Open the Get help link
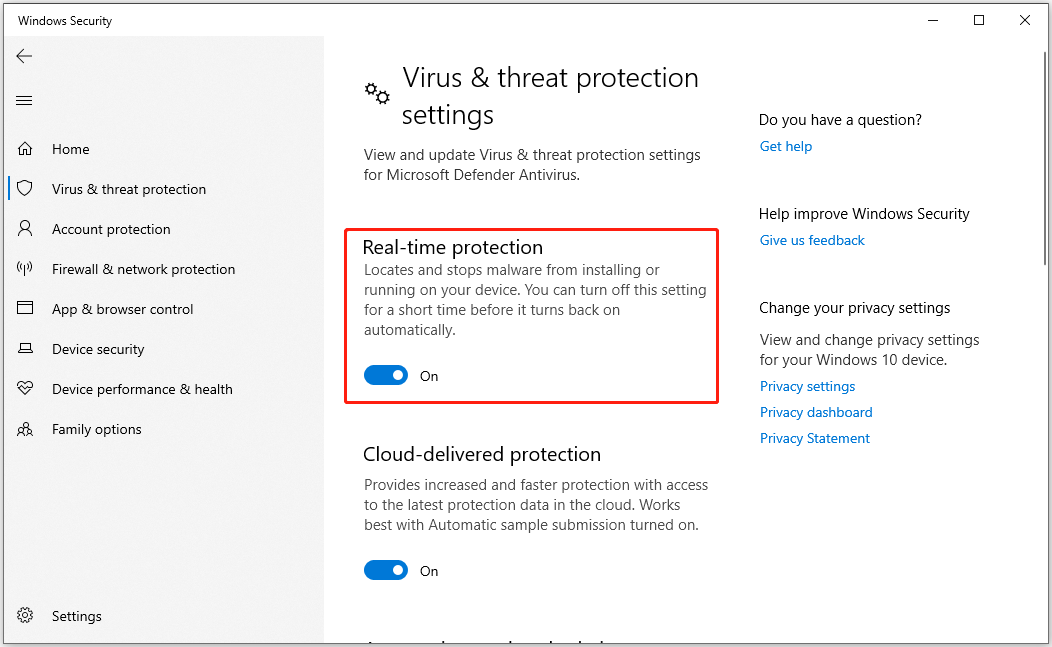The height and width of the screenshot is (647, 1052). [786, 146]
